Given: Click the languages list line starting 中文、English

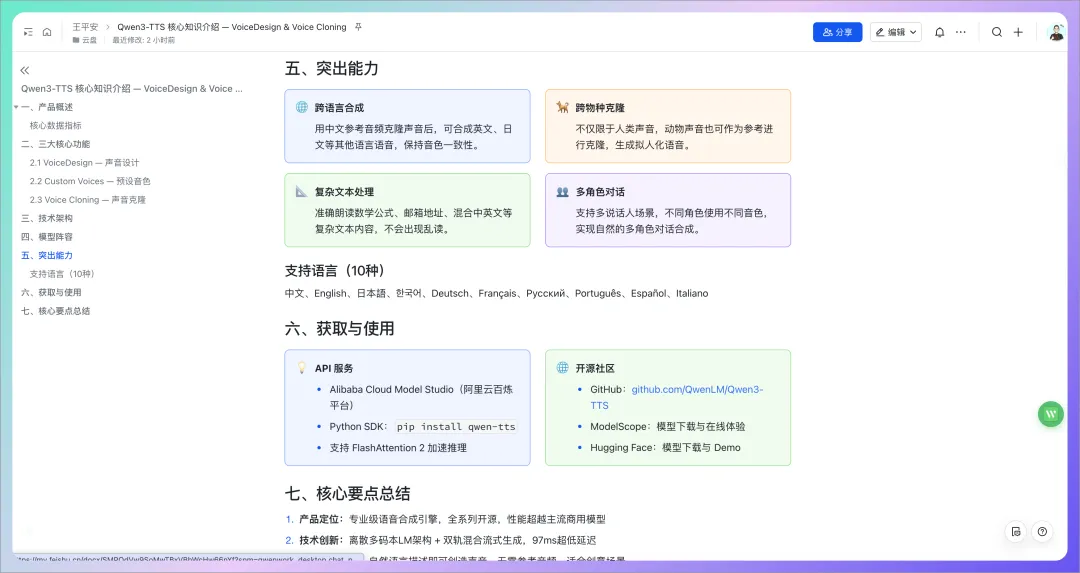Looking at the screenshot, I should click(x=496, y=293).
